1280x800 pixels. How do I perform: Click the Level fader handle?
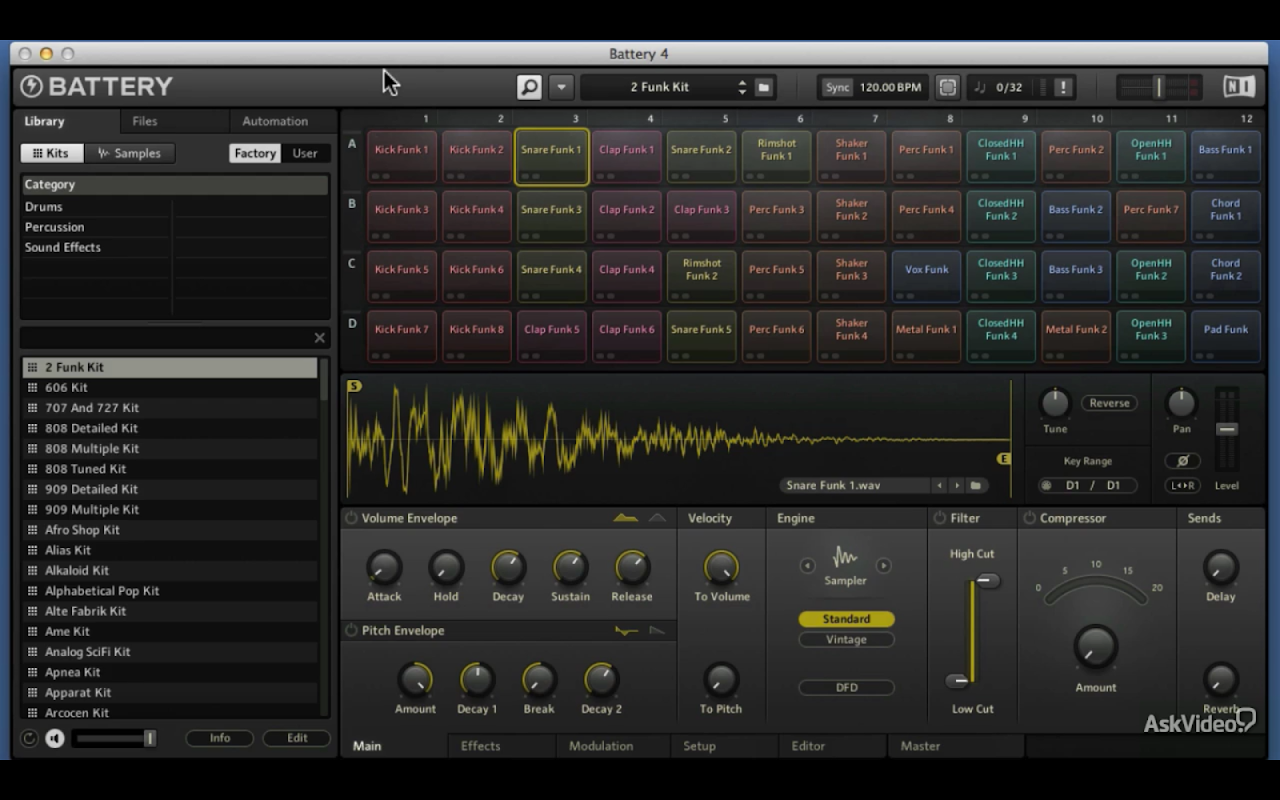pos(1227,429)
